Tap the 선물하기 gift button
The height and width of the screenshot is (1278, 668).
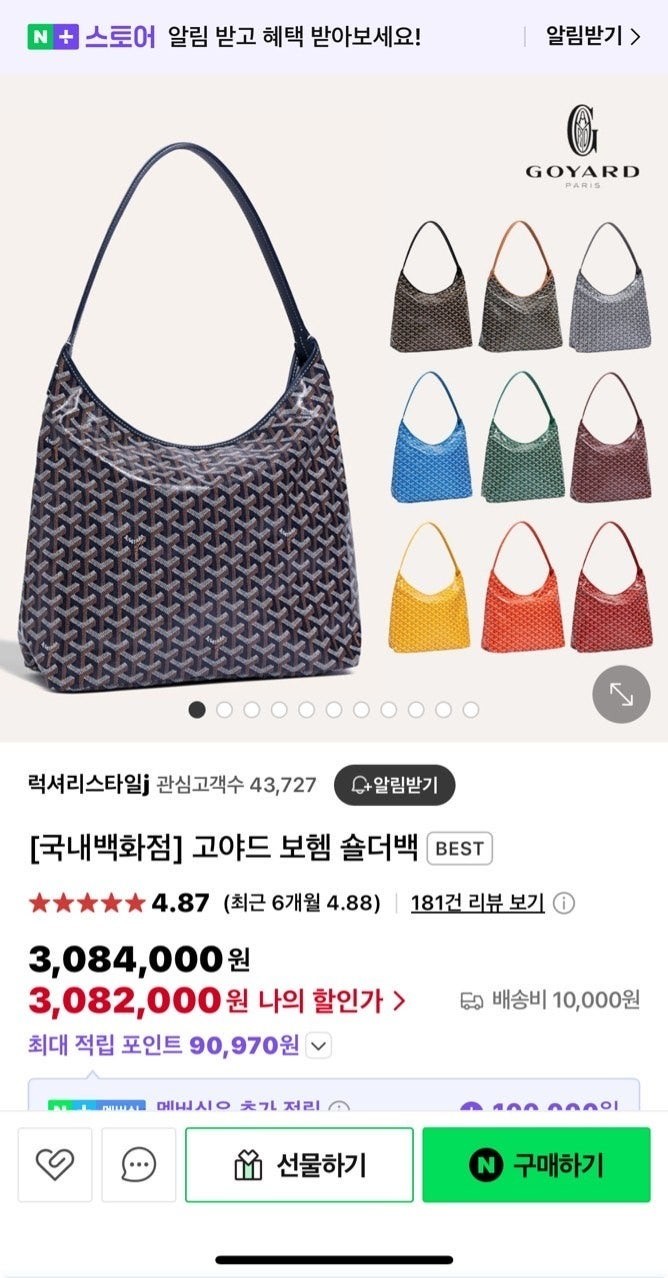click(299, 1165)
